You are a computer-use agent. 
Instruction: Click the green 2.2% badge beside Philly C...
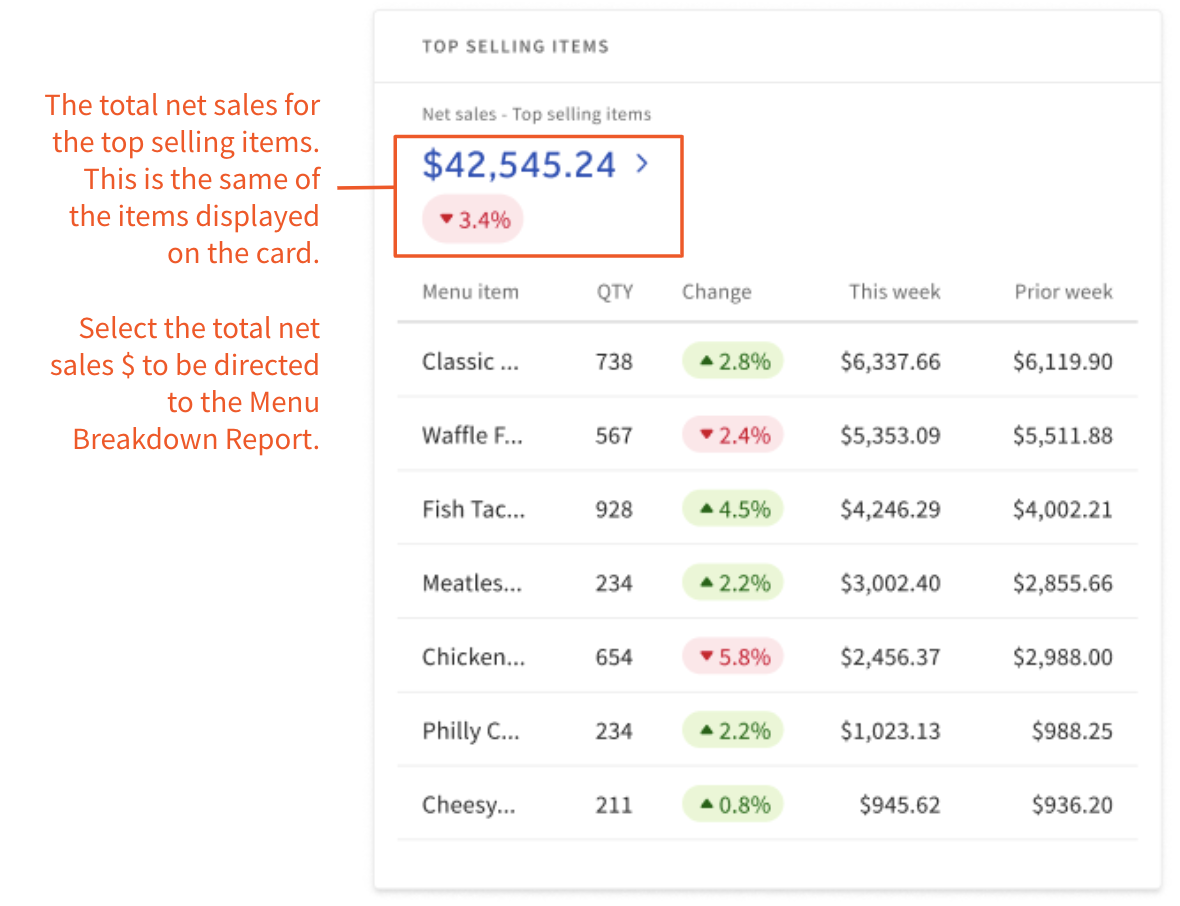point(732,730)
